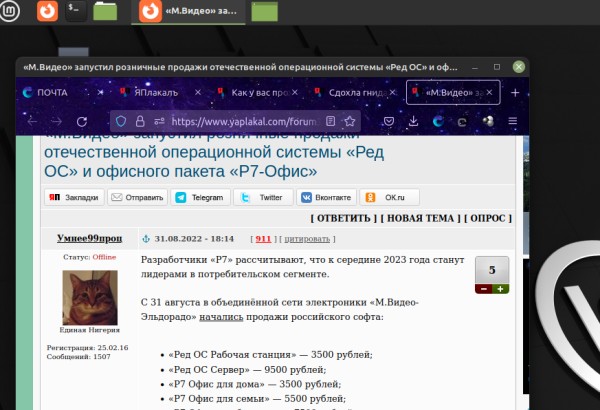Open the spheres extension icon in toolbar
The image size is (600, 410).
[488, 121]
